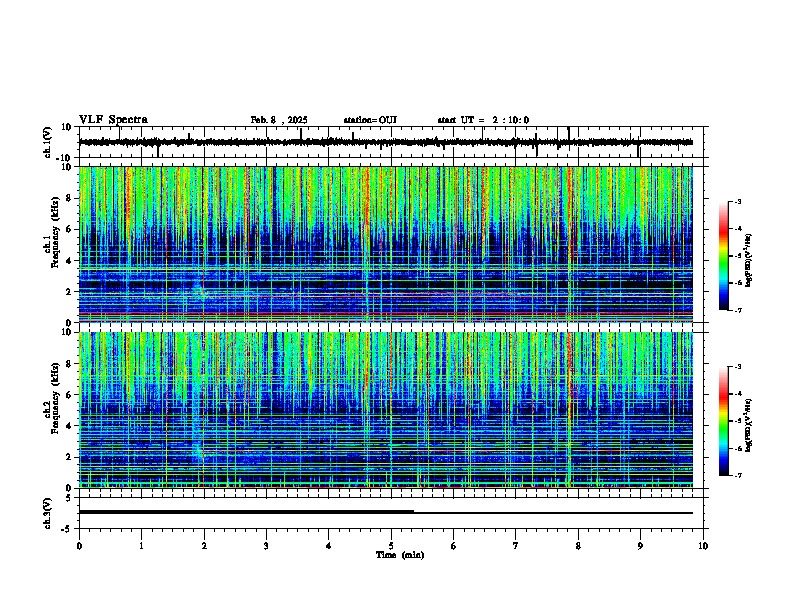Click inside the ch.2 frequency spectrogram
Screen dimensions: 792x612
385,410
